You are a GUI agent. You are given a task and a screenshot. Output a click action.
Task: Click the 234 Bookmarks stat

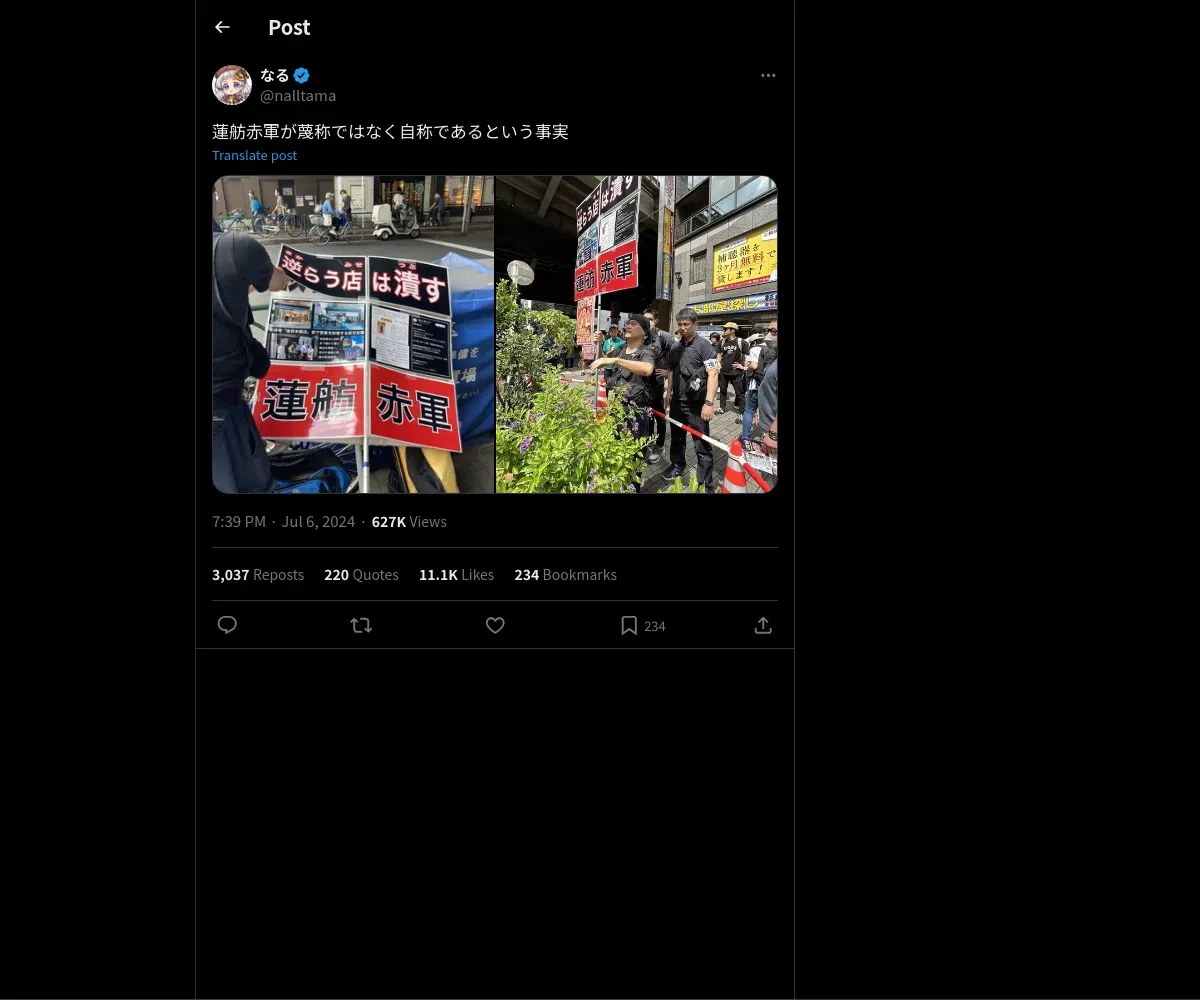[565, 575]
